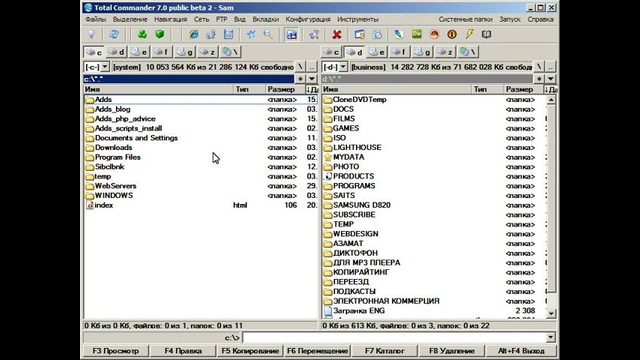The width and height of the screenshot is (640, 360).
Task: Open network neighborhood in left panel
Action: (x=231, y=52)
